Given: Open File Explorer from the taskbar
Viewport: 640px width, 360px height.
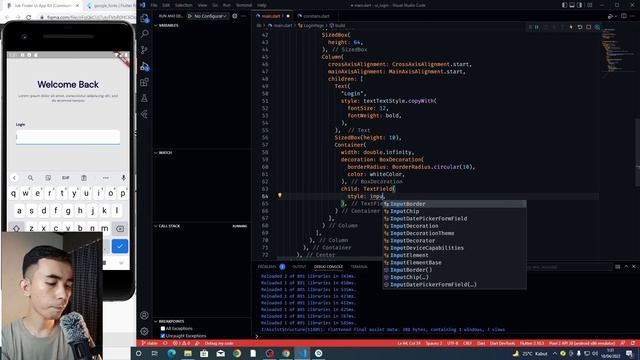Looking at the screenshot, I should point(188,353).
